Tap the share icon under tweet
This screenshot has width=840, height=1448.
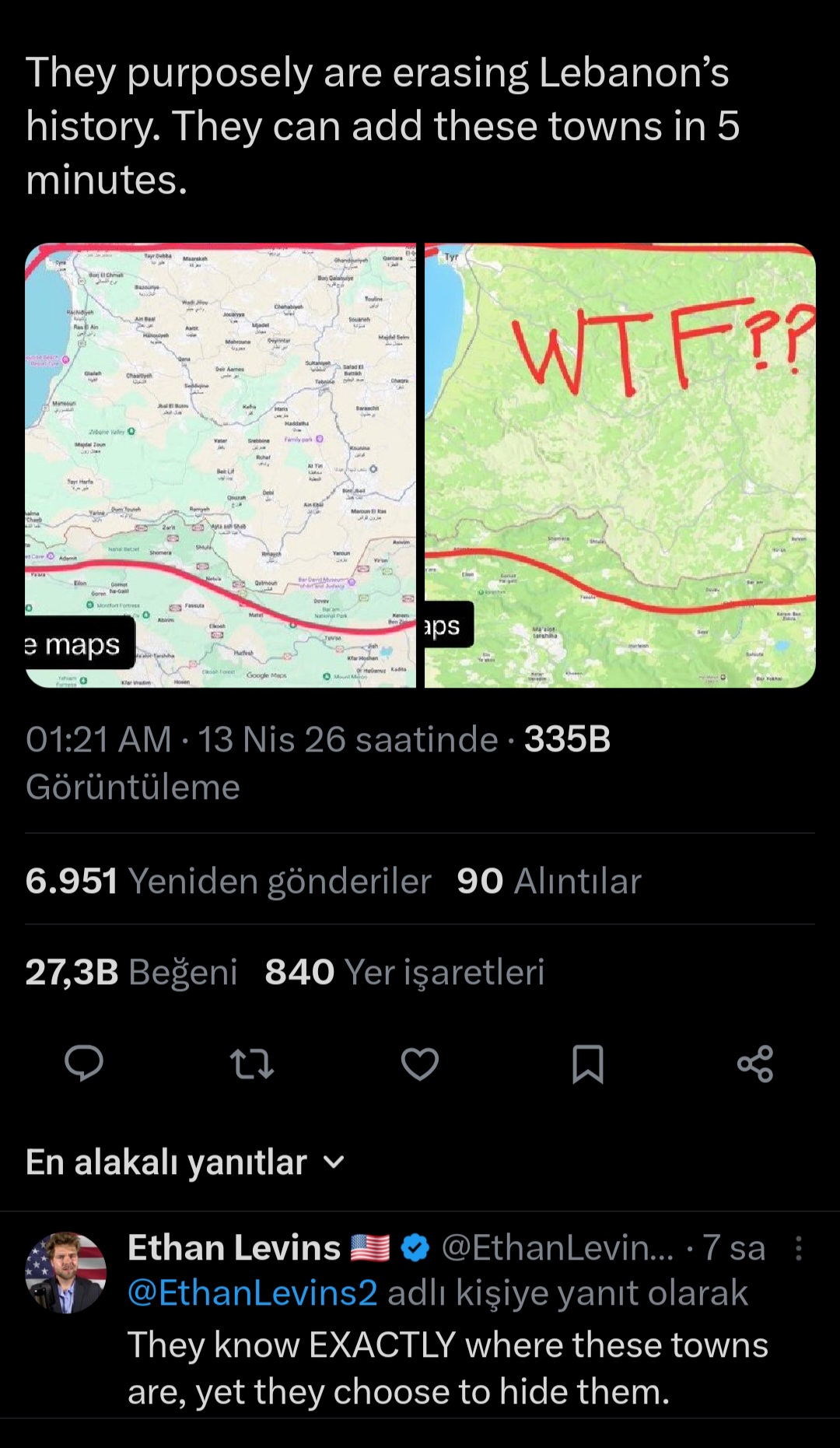[x=755, y=1064]
